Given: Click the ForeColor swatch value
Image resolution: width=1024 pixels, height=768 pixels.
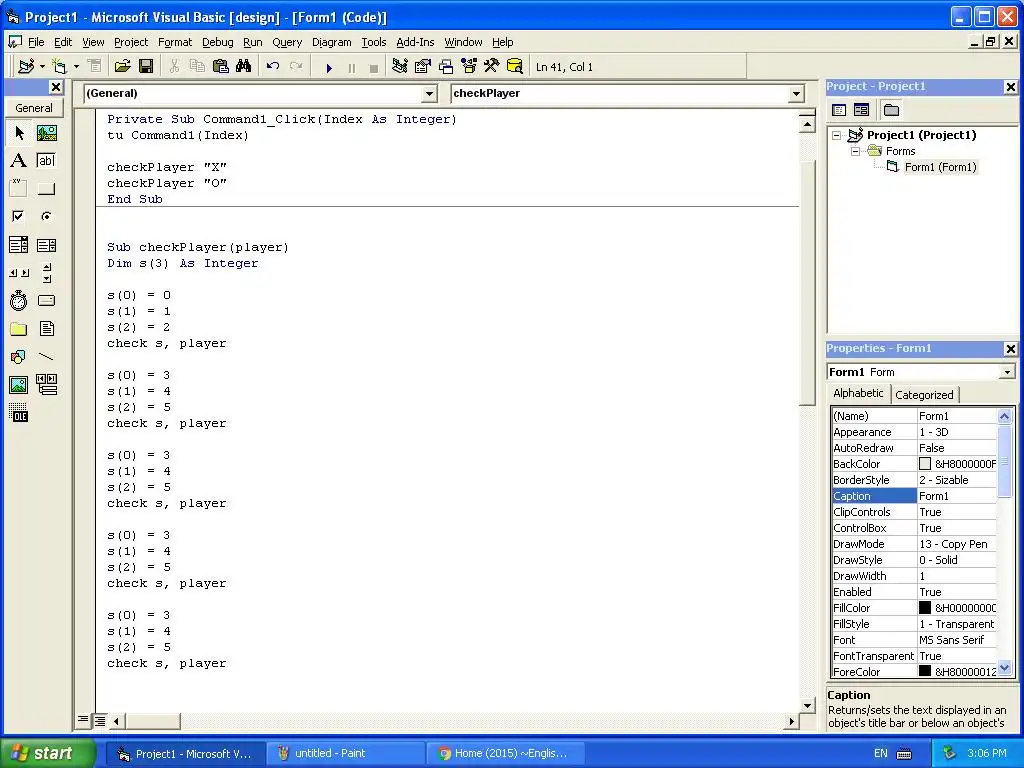Looking at the screenshot, I should coord(925,671).
